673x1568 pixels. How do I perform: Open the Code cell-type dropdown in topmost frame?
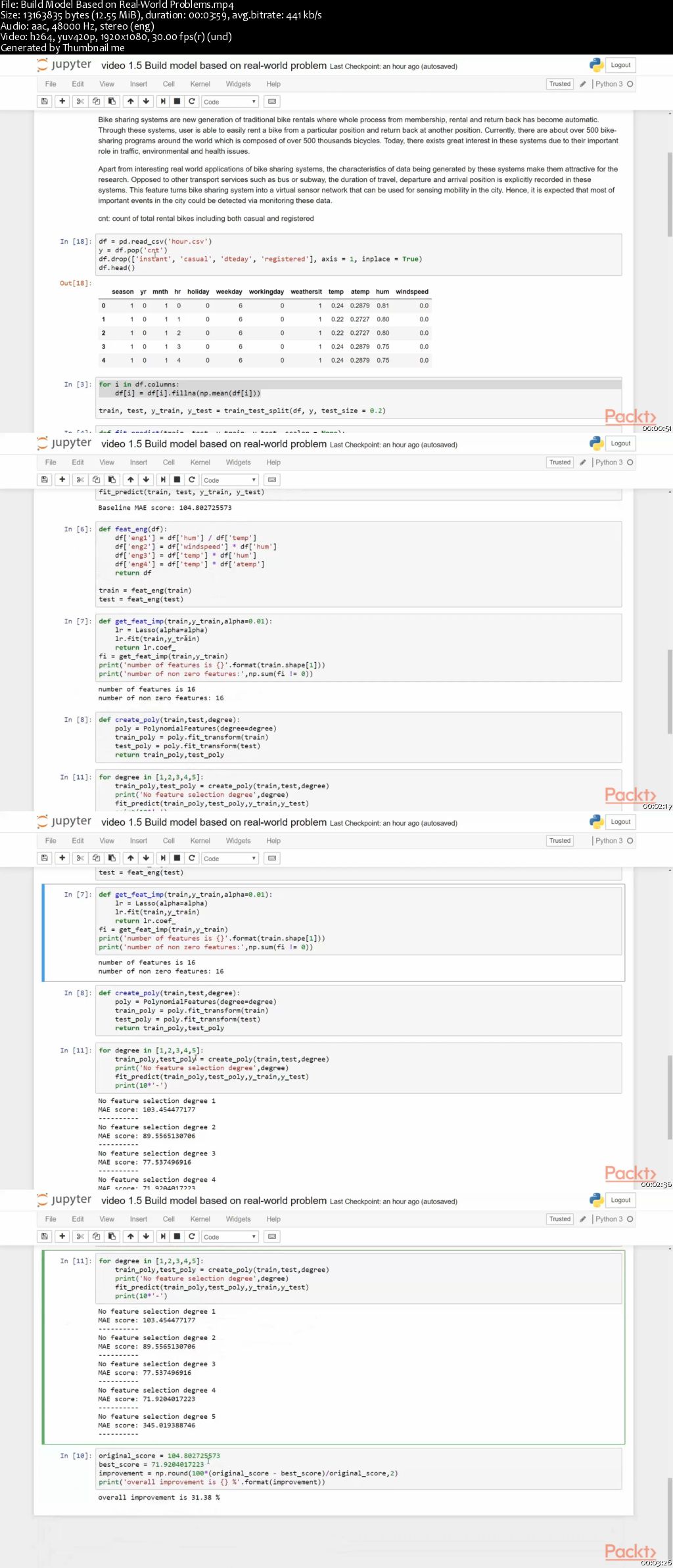tap(229, 102)
